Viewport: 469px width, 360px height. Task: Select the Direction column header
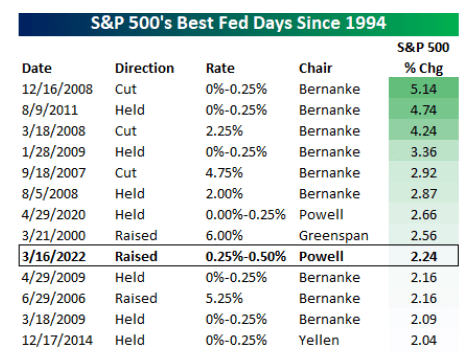(x=144, y=68)
